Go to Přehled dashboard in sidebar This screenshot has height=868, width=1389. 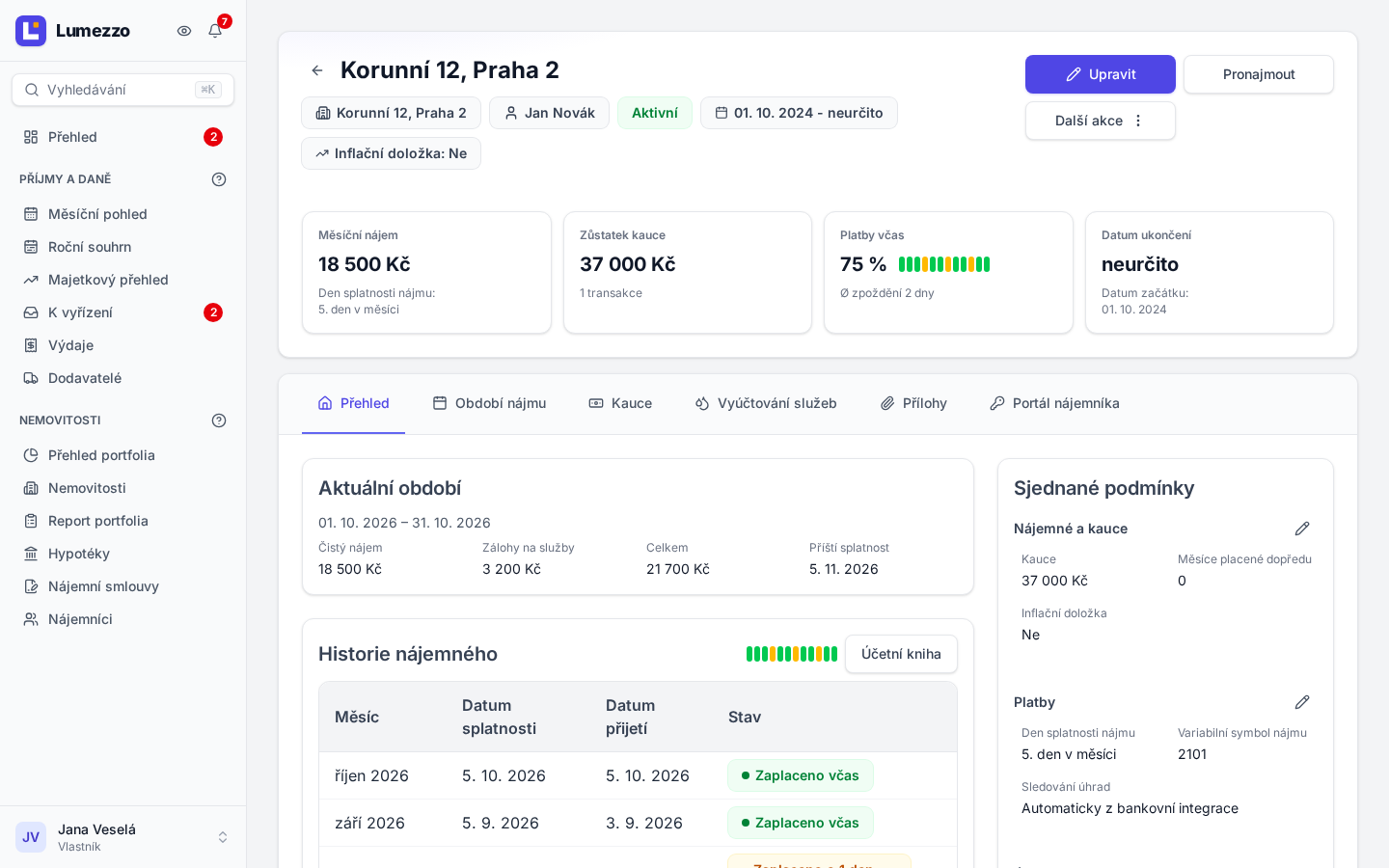123,137
